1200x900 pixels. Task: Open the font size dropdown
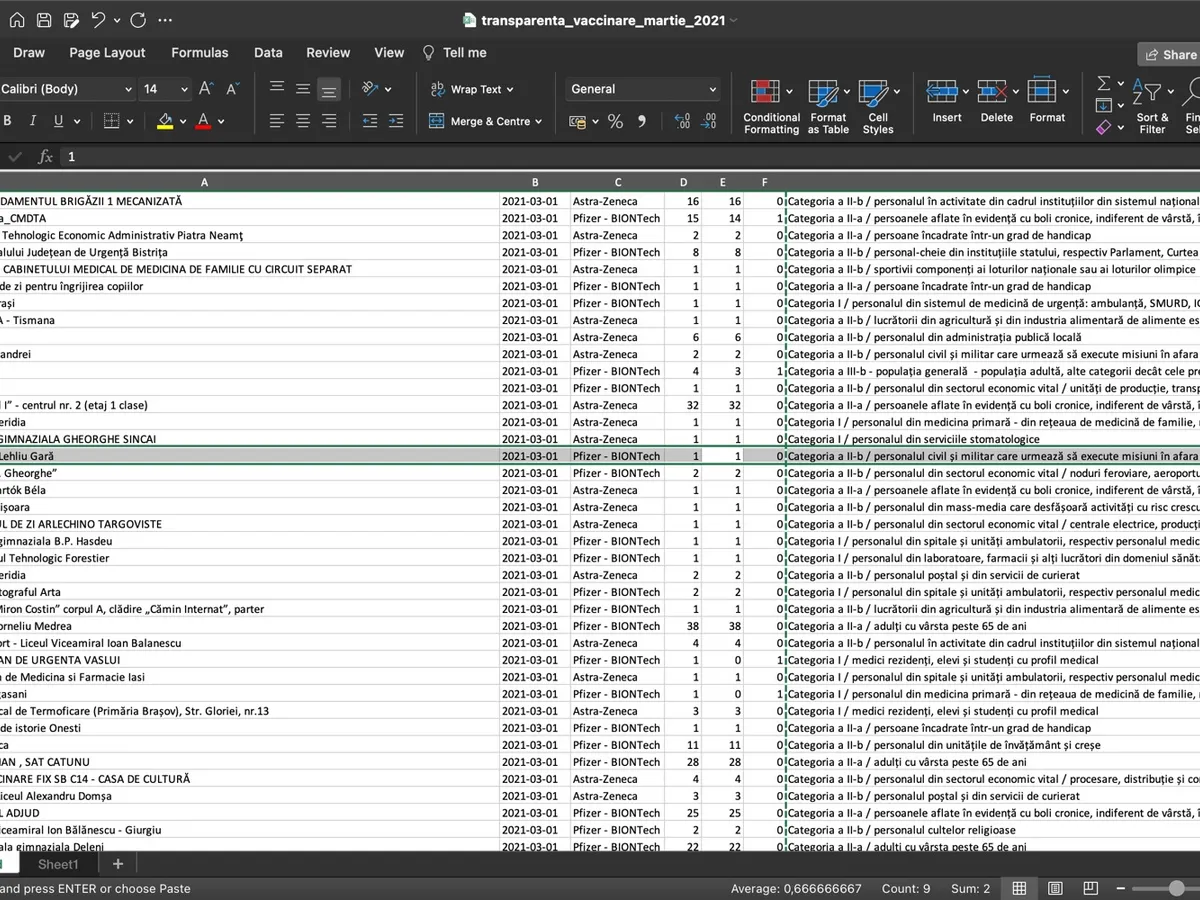(x=184, y=89)
